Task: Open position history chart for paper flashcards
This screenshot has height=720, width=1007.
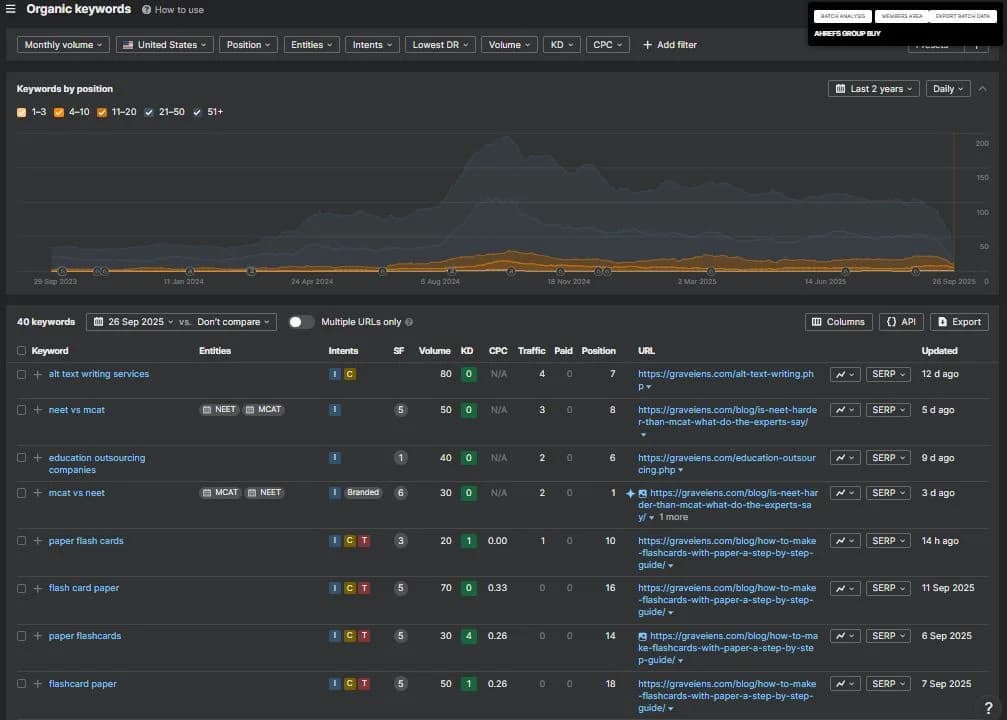Action: click(845, 636)
